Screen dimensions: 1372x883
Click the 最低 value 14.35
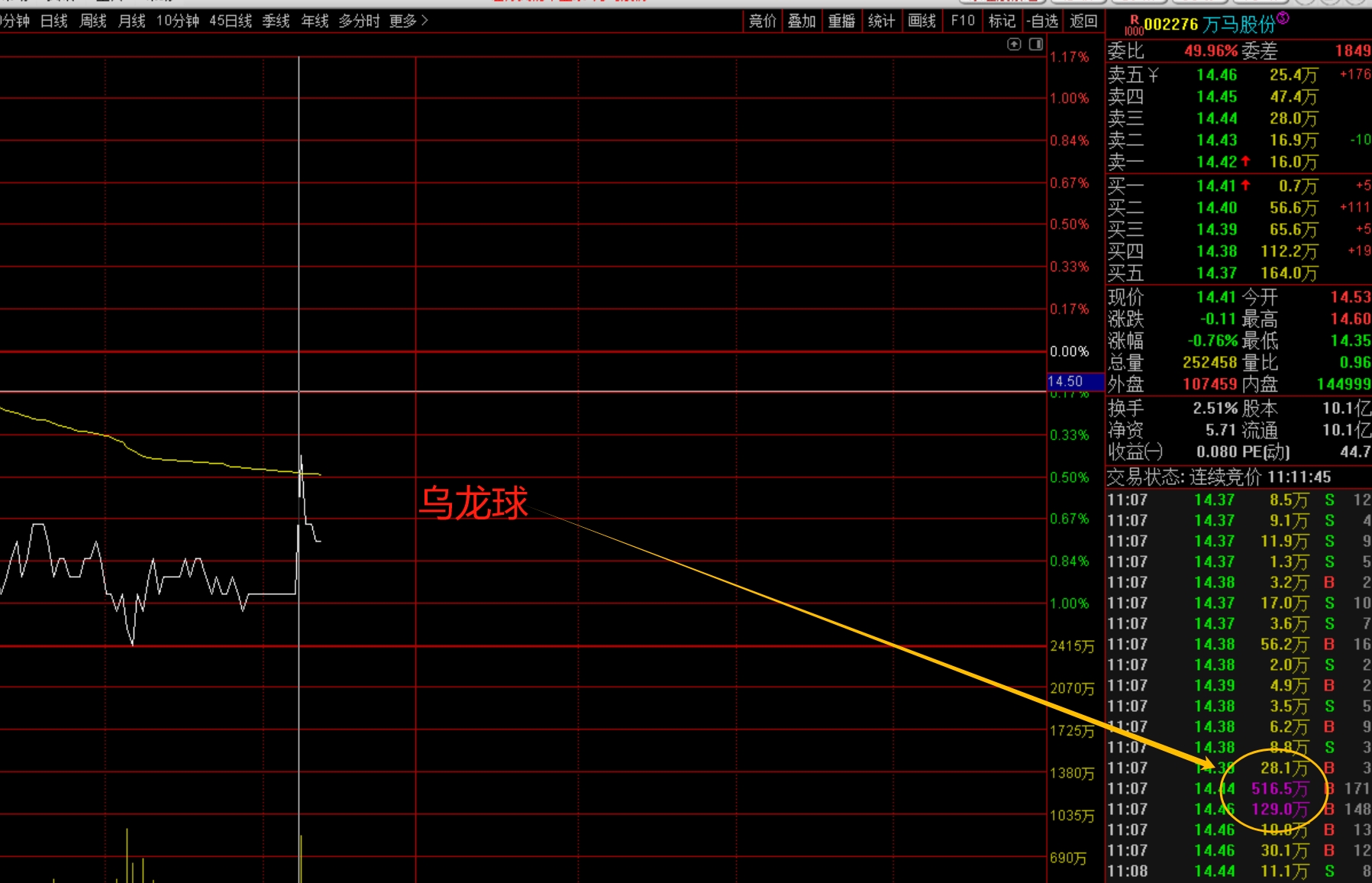pos(1350,341)
